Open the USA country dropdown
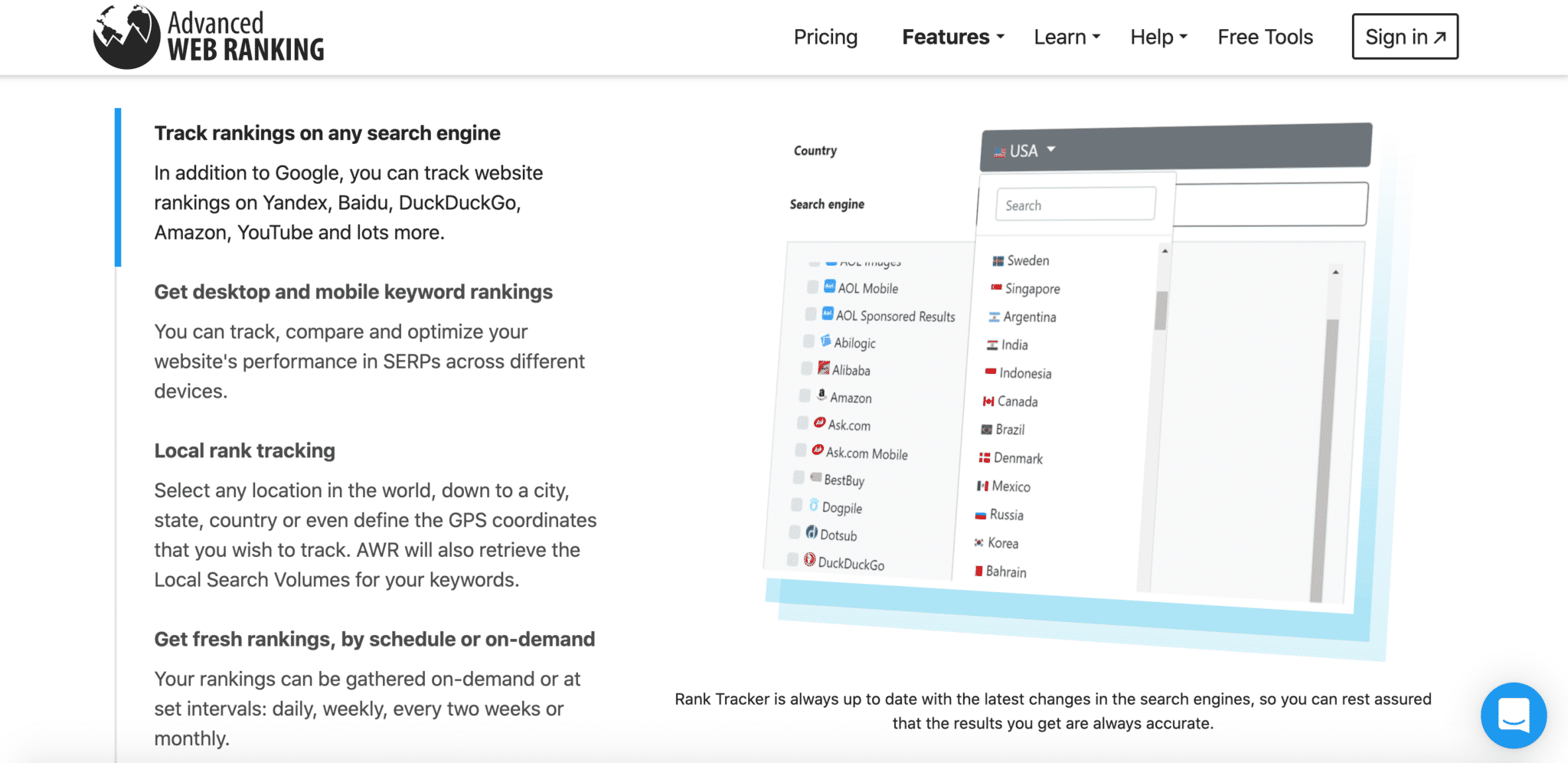The height and width of the screenshot is (763, 1568). click(x=1026, y=150)
